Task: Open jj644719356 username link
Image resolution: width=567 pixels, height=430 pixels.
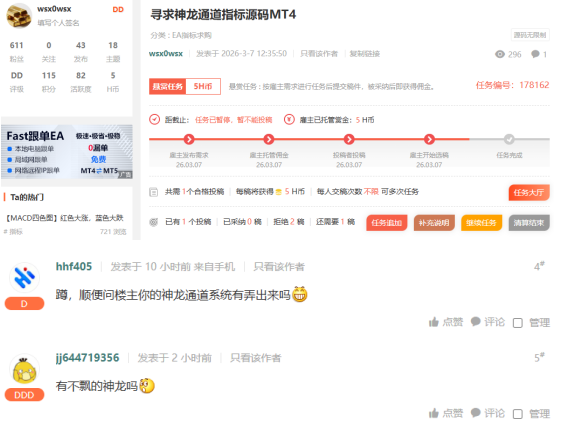Action: (87, 358)
